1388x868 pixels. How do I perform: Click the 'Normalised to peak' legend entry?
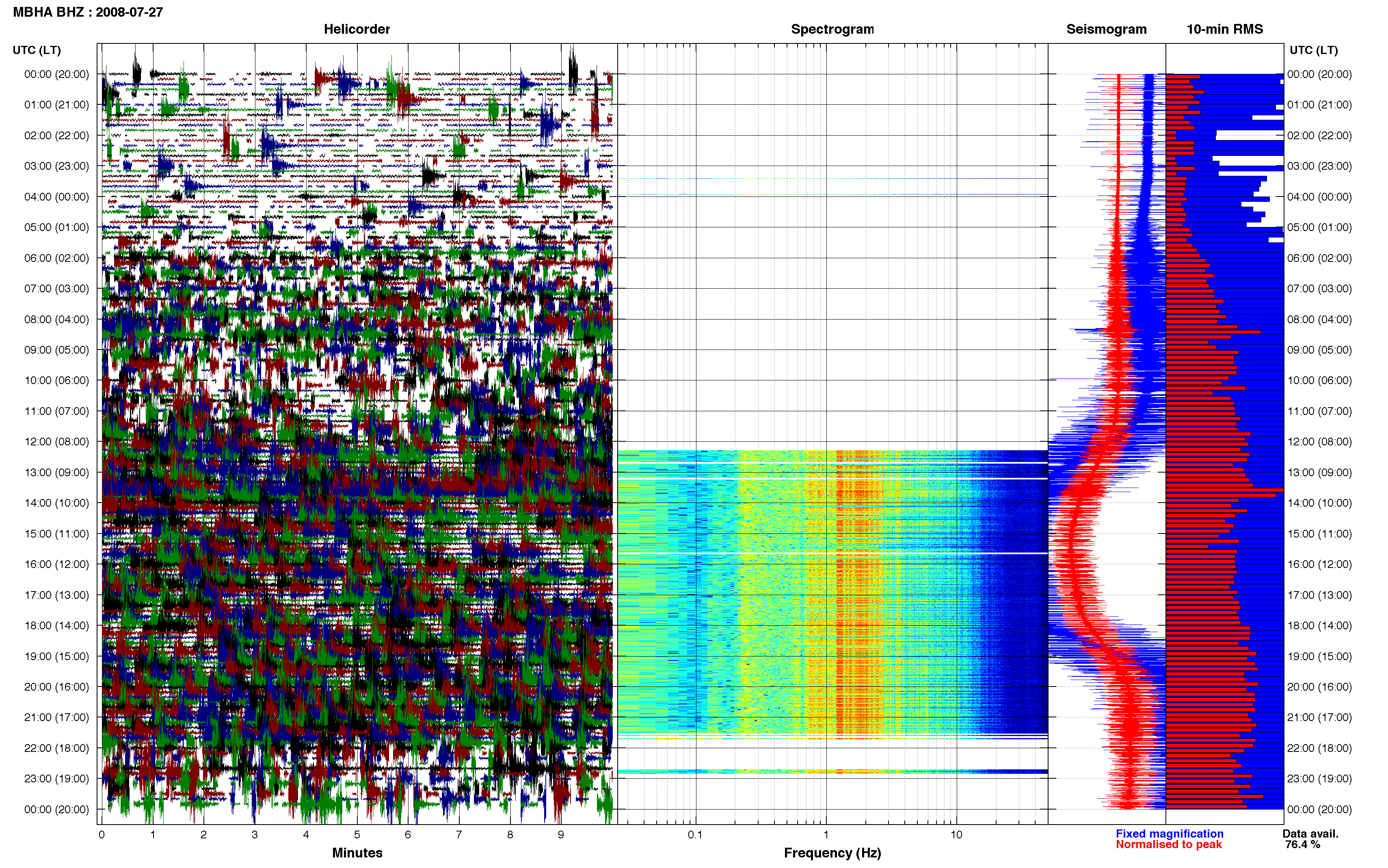pos(1168,844)
